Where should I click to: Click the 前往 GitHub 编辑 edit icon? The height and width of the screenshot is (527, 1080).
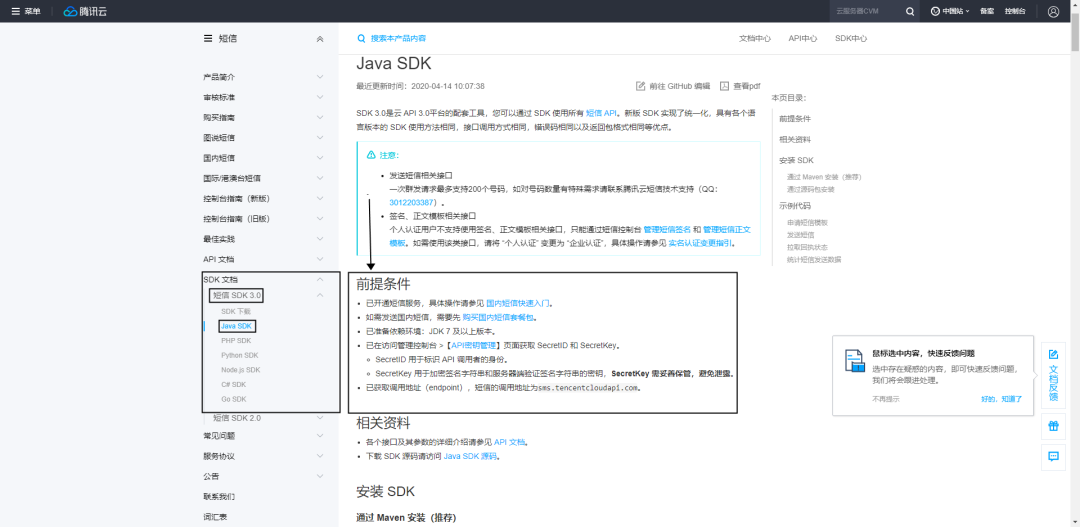641,86
